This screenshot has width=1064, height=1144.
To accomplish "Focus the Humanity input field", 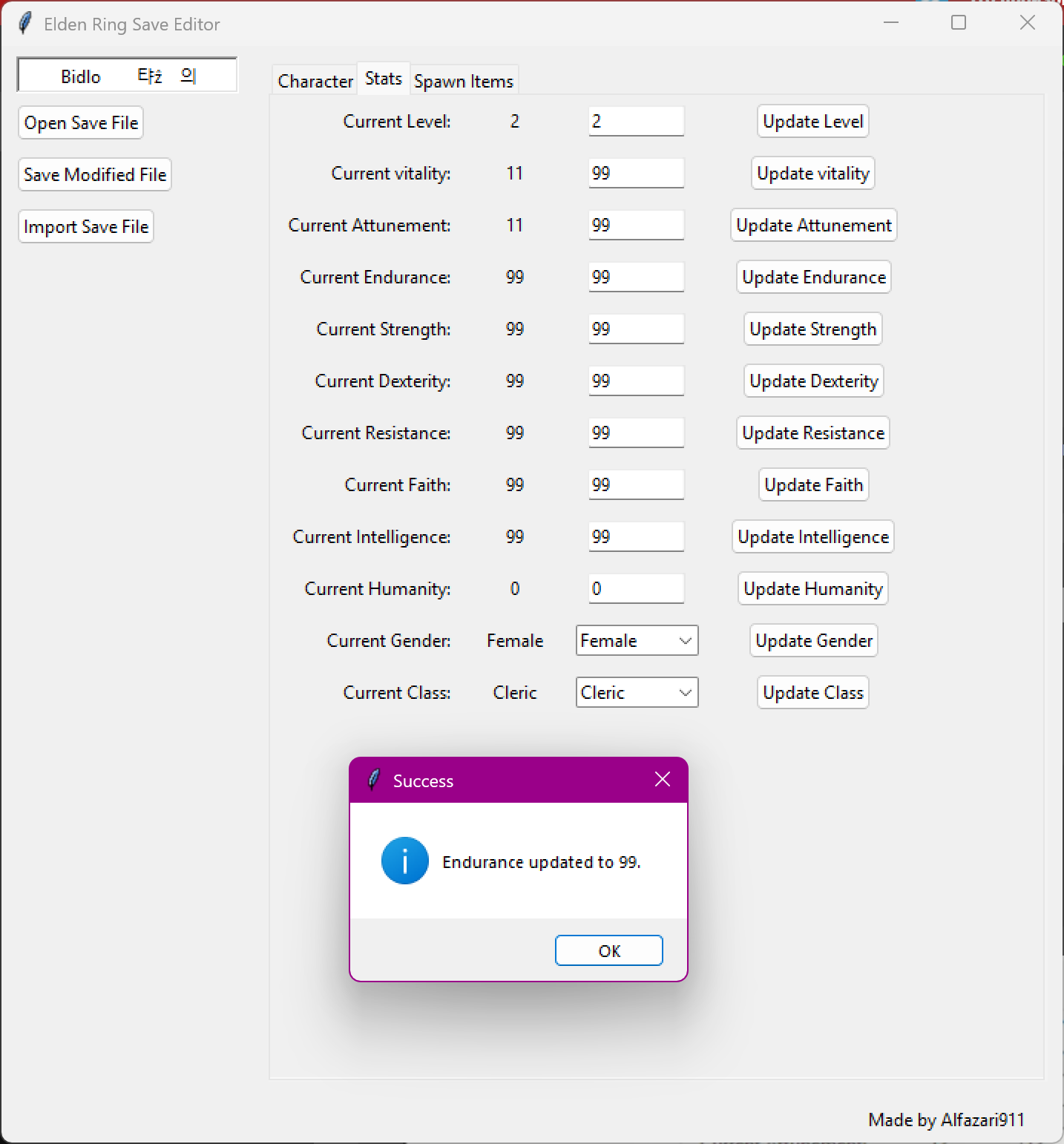I will coord(637,589).
